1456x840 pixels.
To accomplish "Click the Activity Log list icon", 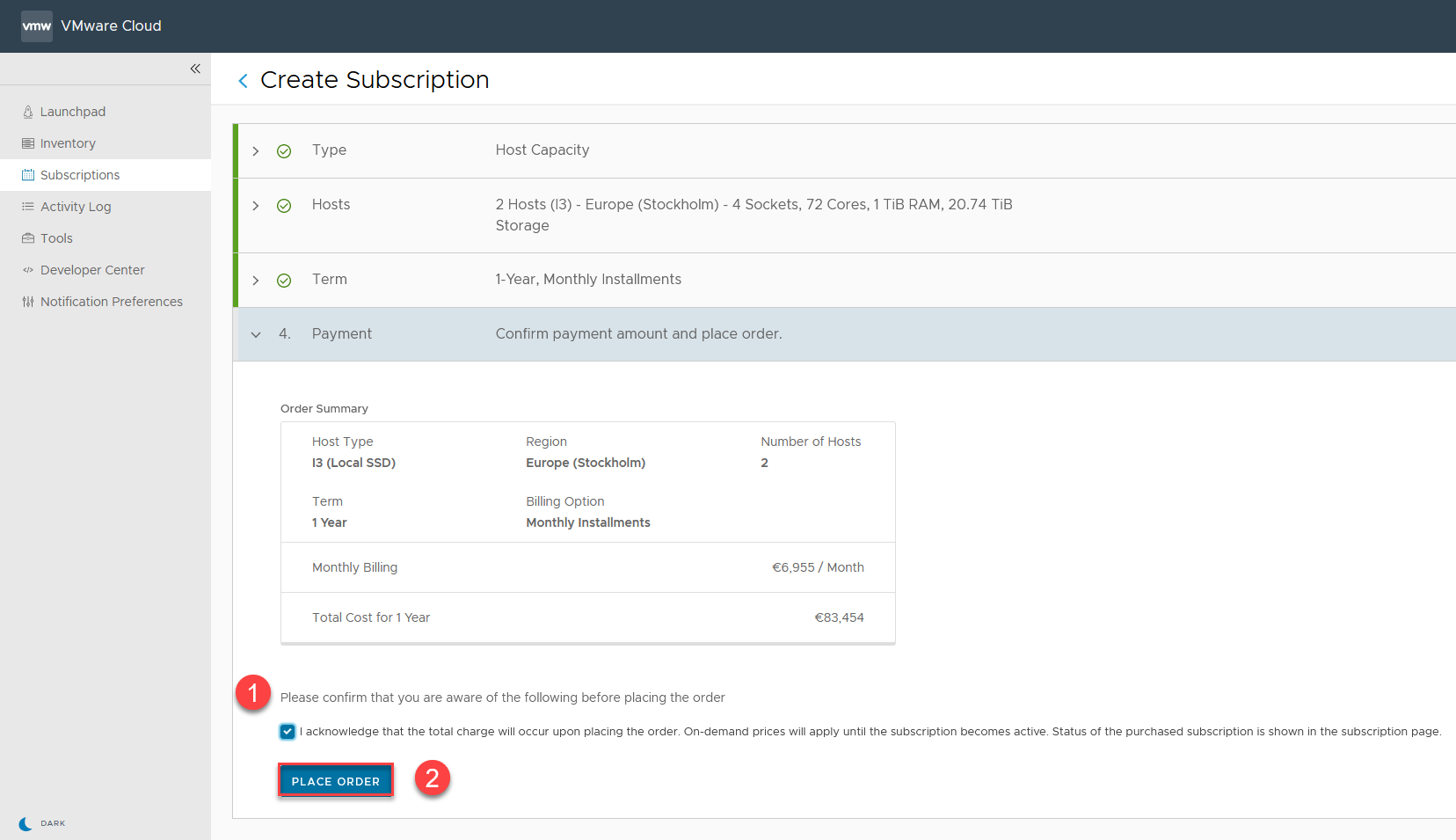I will (x=28, y=207).
